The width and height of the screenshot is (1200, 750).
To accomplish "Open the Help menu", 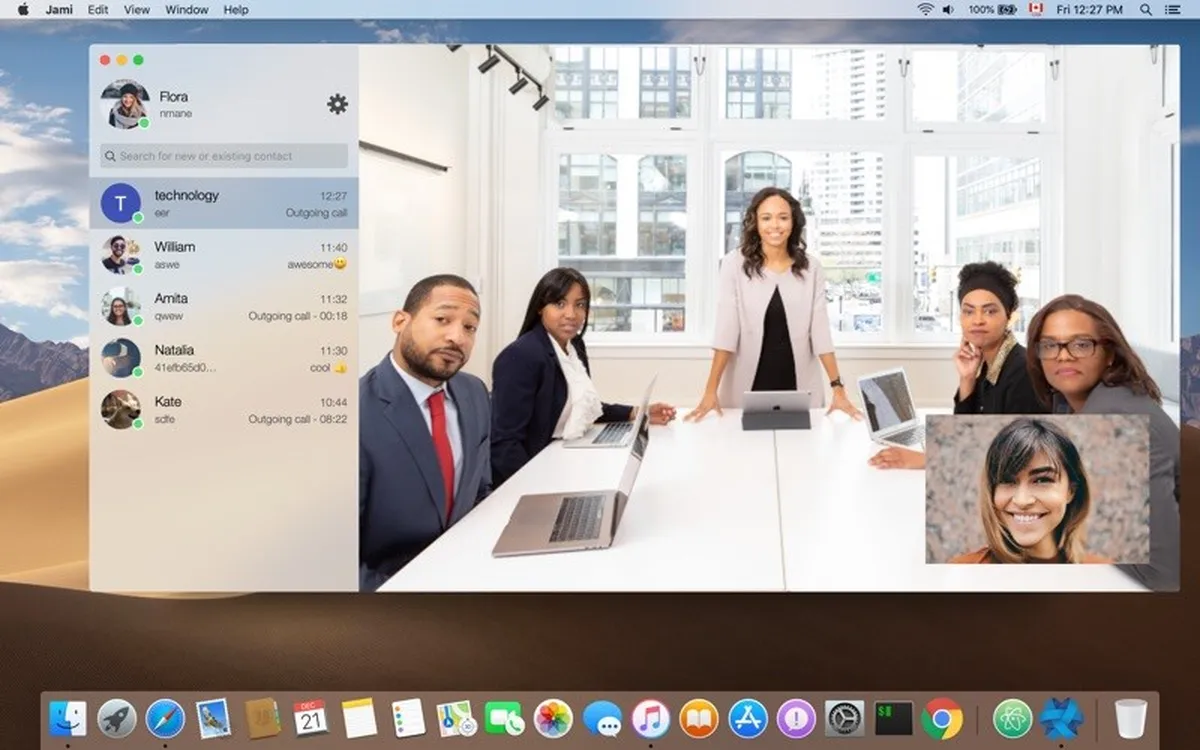I will pyautogui.click(x=236, y=9).
